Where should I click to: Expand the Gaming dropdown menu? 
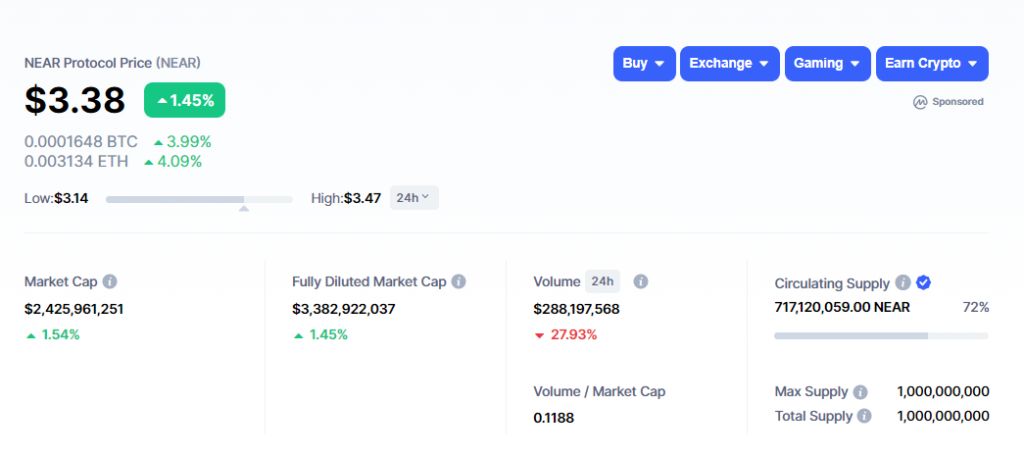coord(827,63)
